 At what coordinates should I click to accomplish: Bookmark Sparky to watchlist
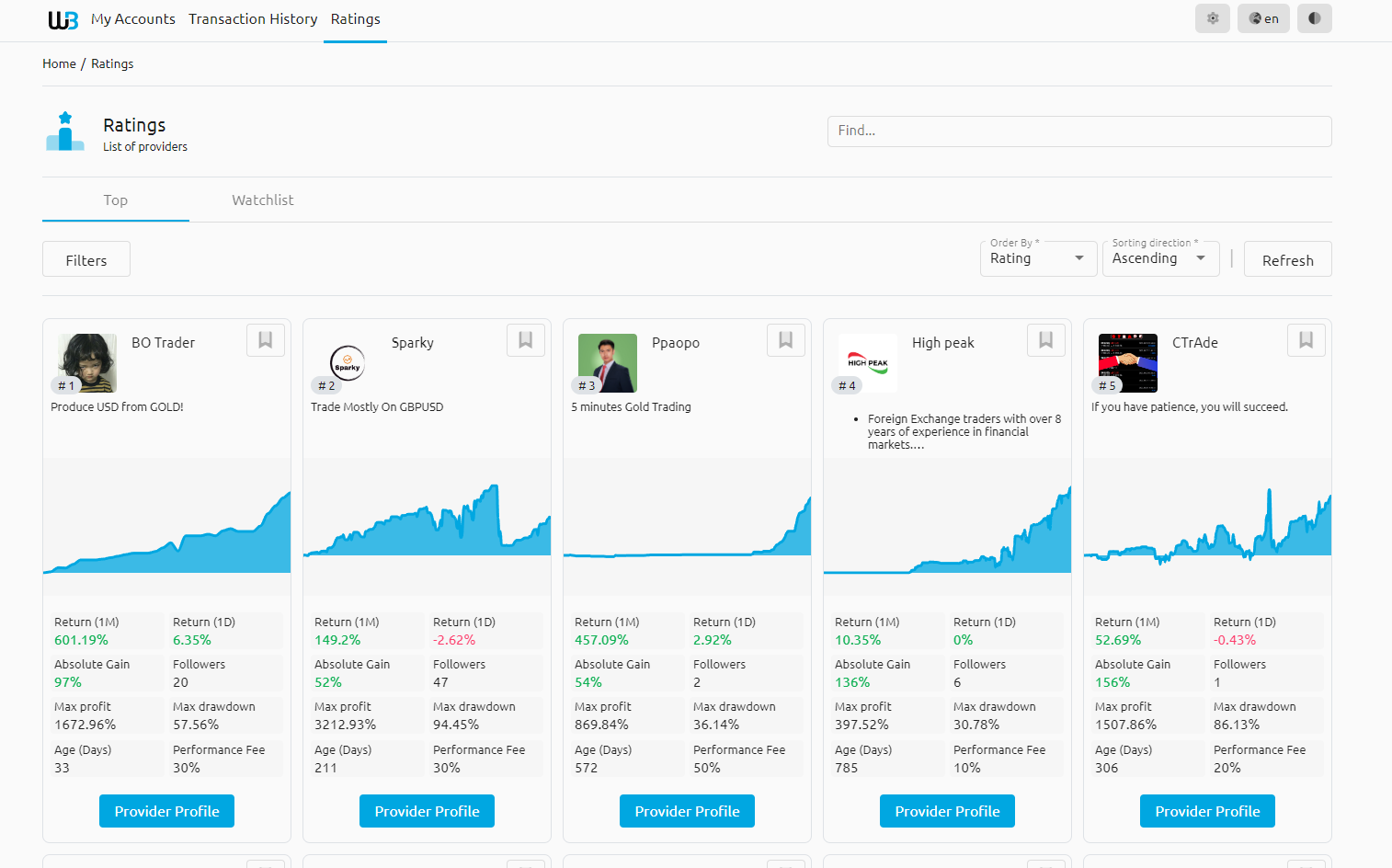tap(526, 340)
